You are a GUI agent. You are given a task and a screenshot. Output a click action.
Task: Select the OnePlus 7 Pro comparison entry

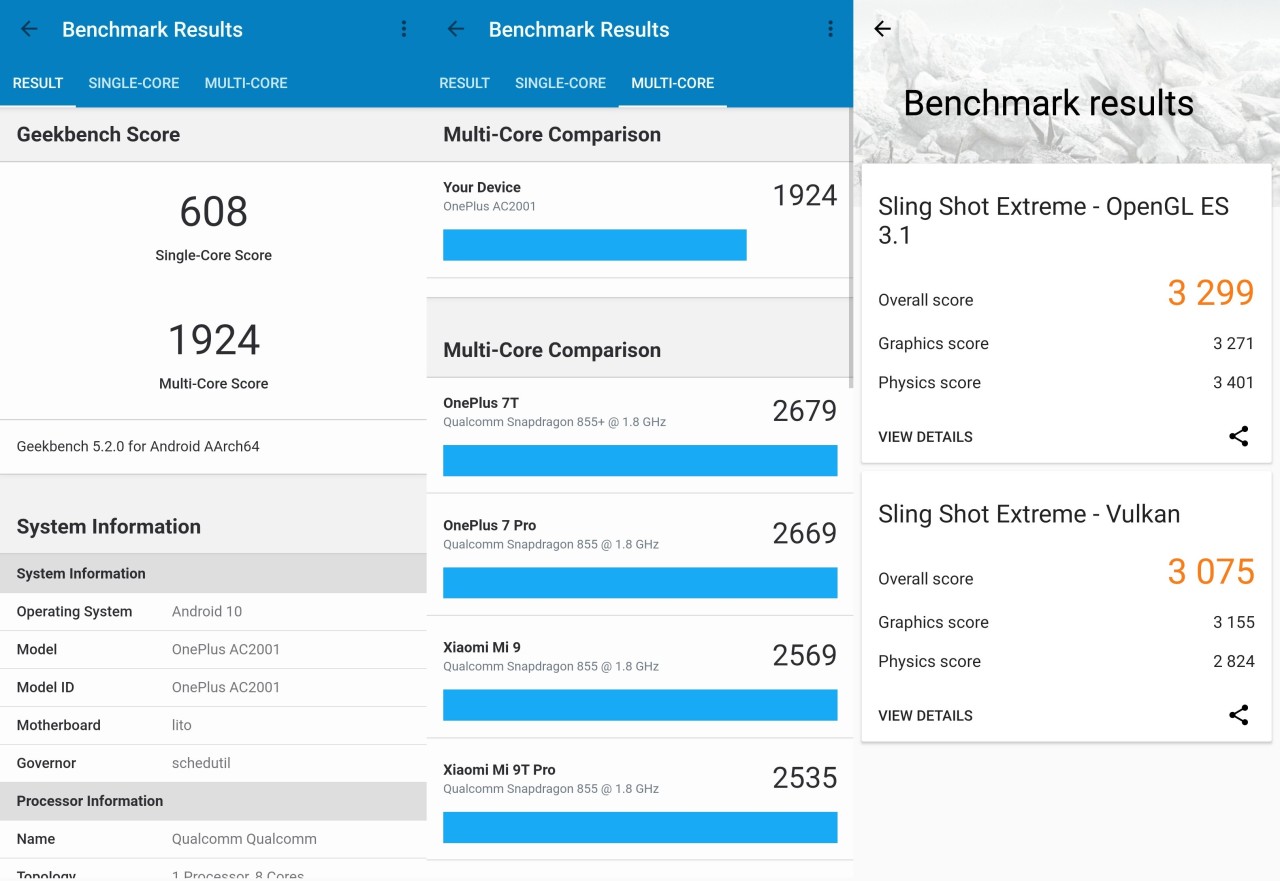pos(640,534)
